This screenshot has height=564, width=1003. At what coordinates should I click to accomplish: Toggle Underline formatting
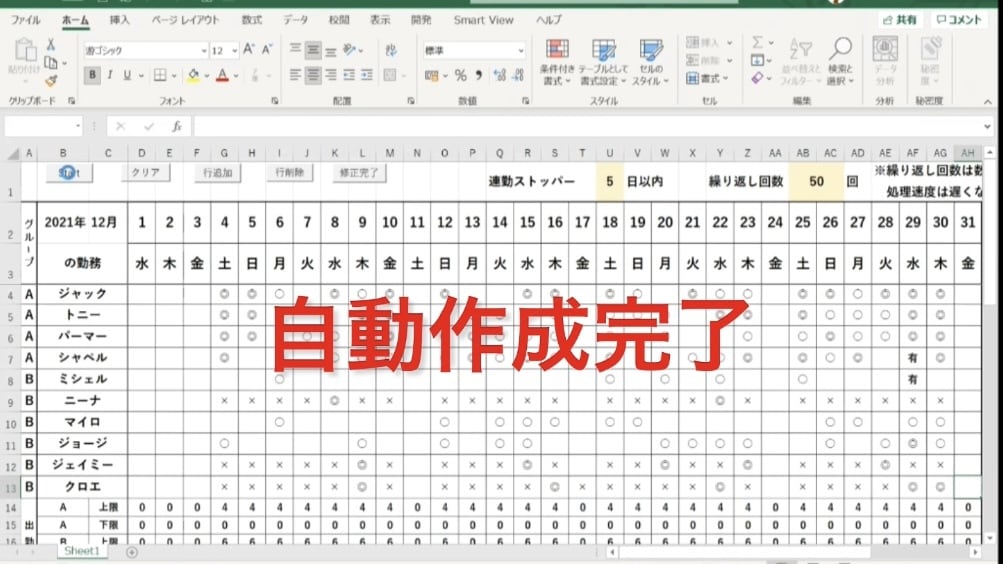[x=127, y=75]
